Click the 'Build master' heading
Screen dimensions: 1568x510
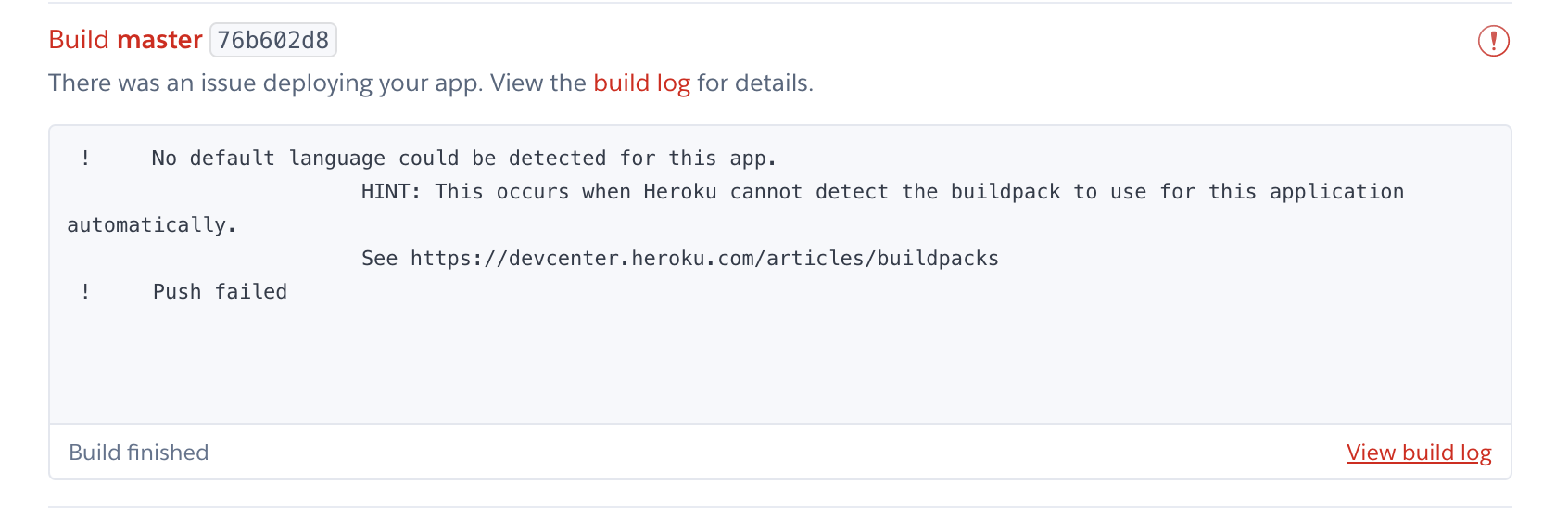pyautogui.click(x=125, y=40)
